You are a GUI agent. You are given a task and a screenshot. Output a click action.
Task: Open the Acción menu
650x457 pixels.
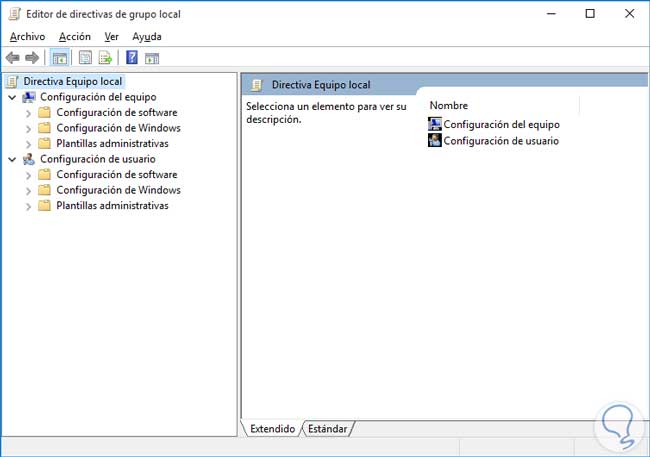coord(75,37)
